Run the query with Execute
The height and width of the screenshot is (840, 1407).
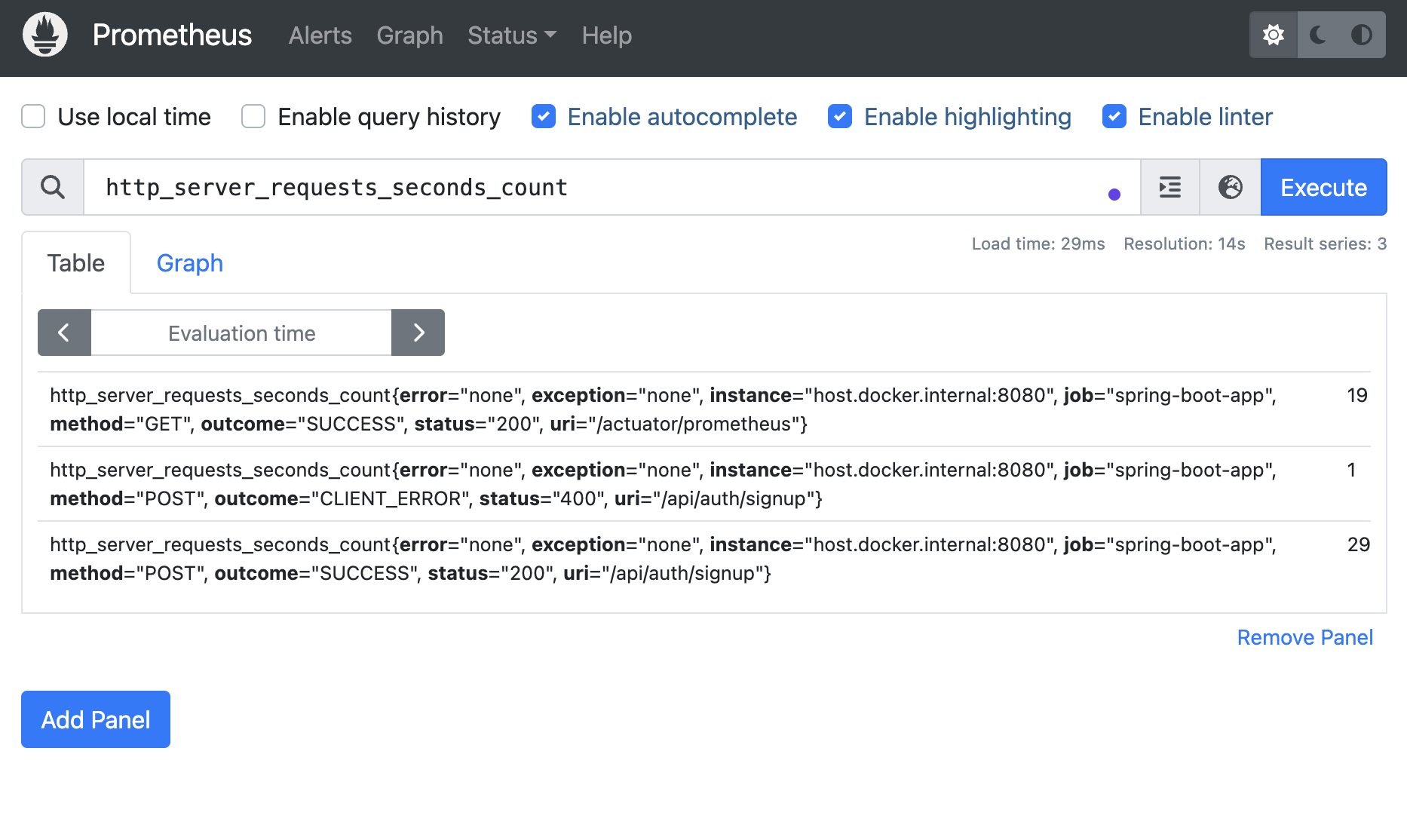(x=1324, y=187)
